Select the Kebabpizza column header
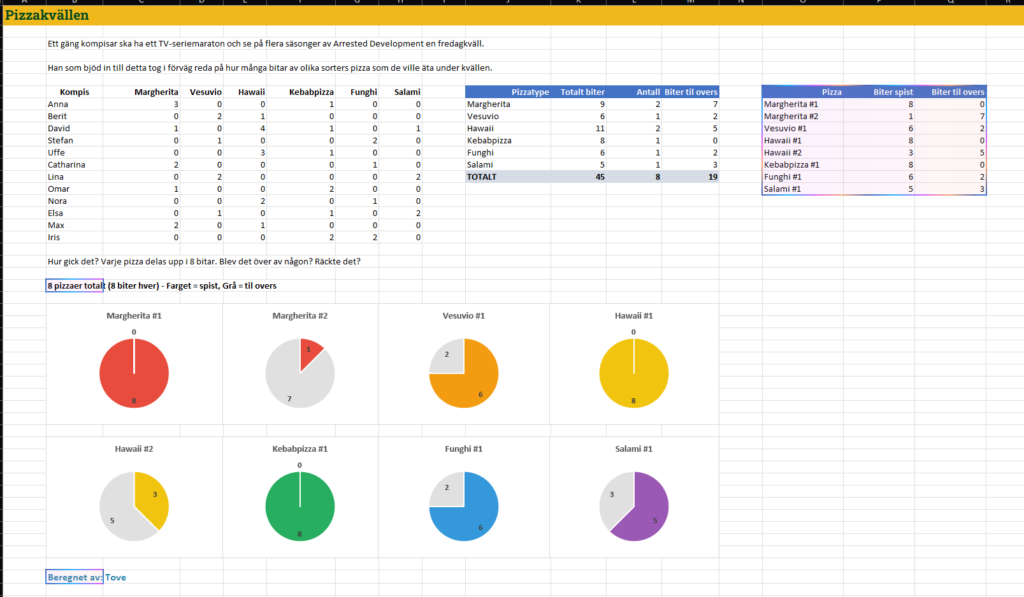Viewport: 1024px width, 597px height. tap(311, 92)
